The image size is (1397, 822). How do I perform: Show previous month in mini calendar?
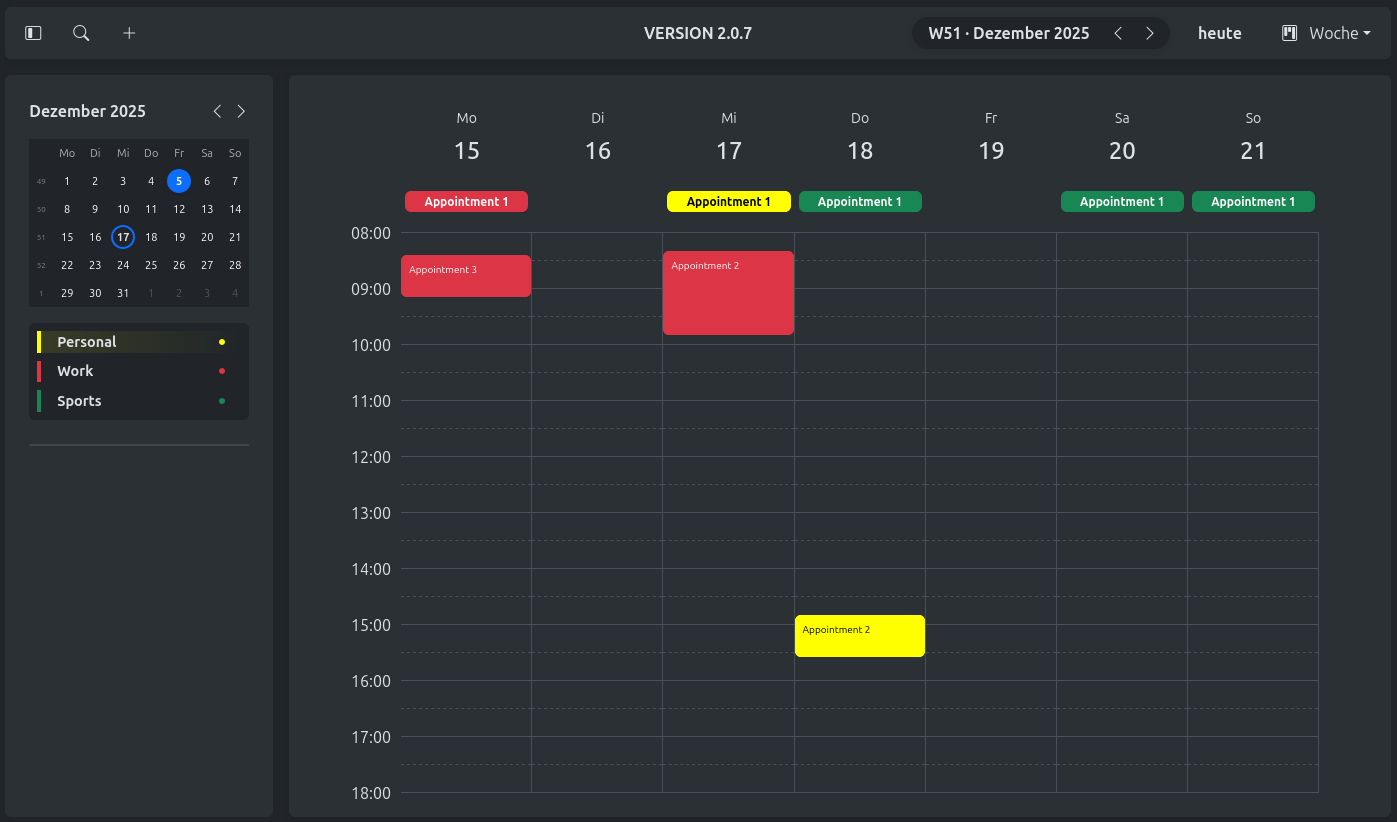pyautogui.click(x=217, y=111)
